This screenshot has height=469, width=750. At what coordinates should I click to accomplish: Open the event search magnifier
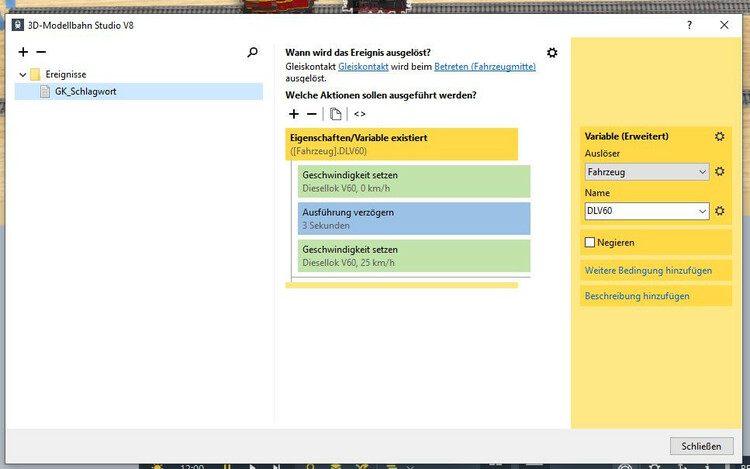coord(253,52)
